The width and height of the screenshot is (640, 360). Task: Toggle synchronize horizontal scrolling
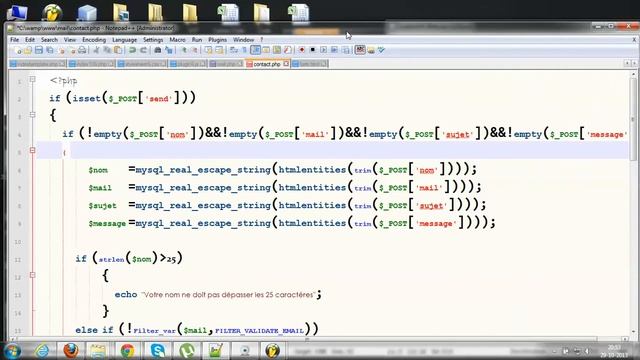click(x=219, y=50)
